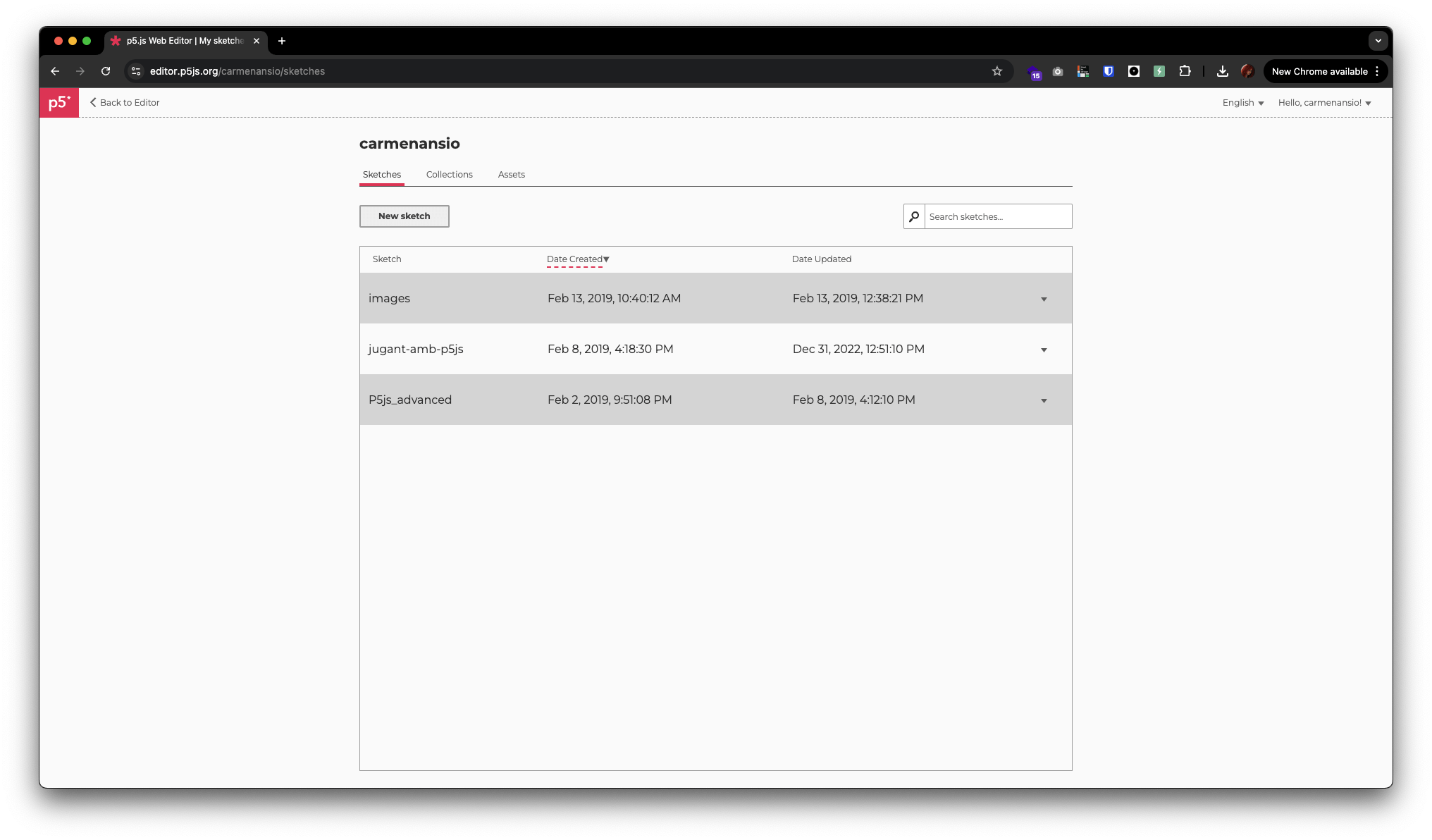Open the English language dropdown

[1242, 103]
